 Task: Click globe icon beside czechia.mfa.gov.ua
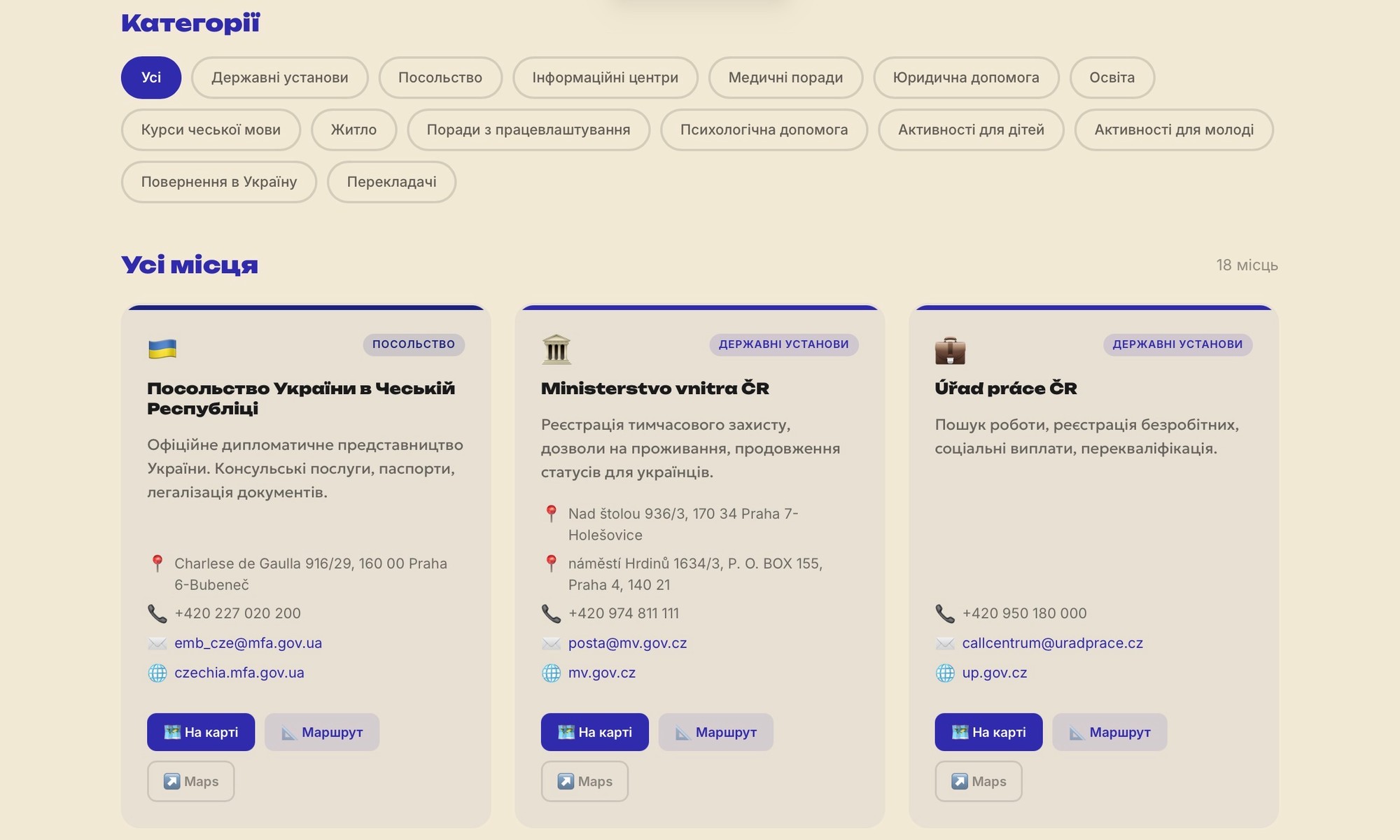tap(157, 673)
